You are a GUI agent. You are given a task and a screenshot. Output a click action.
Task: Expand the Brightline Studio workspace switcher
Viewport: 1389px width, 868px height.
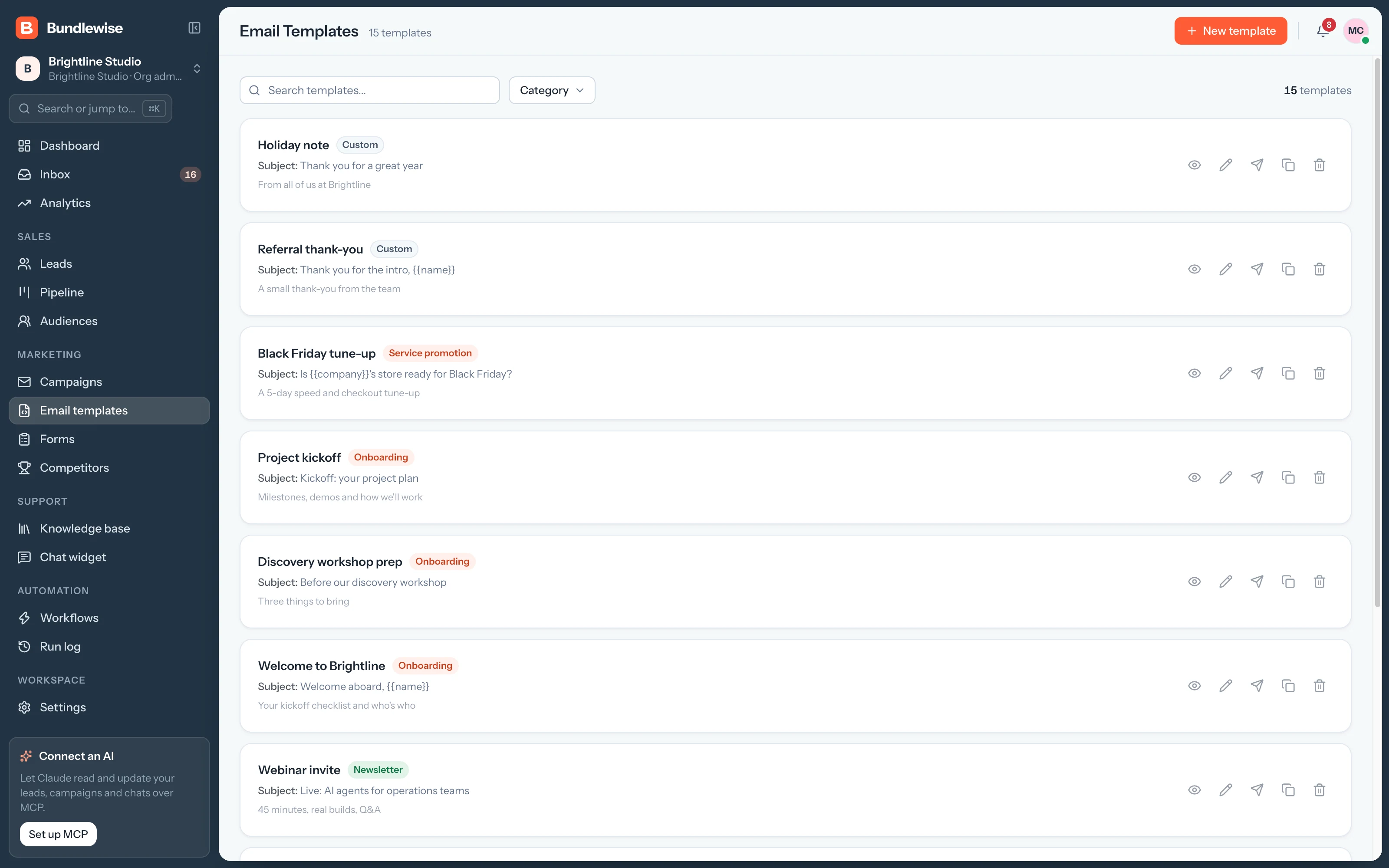[109, 68]
